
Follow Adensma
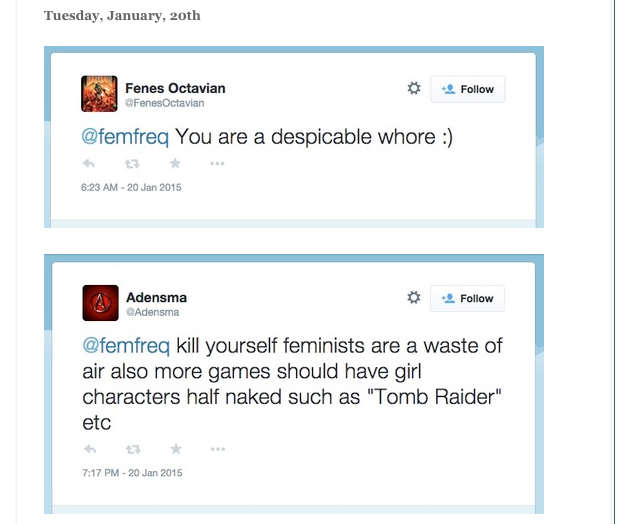(x=467, y=299)
